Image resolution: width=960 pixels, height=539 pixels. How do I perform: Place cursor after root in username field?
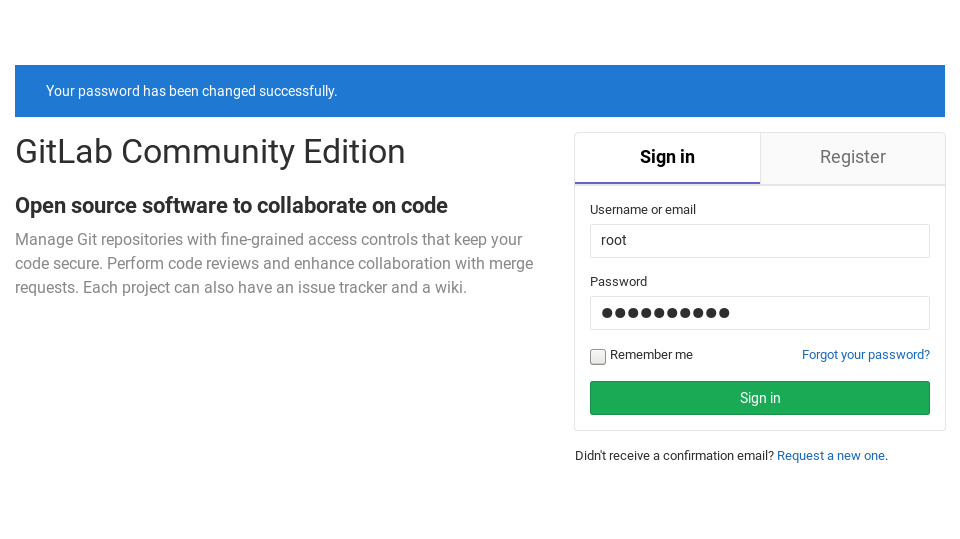[628, 241]
